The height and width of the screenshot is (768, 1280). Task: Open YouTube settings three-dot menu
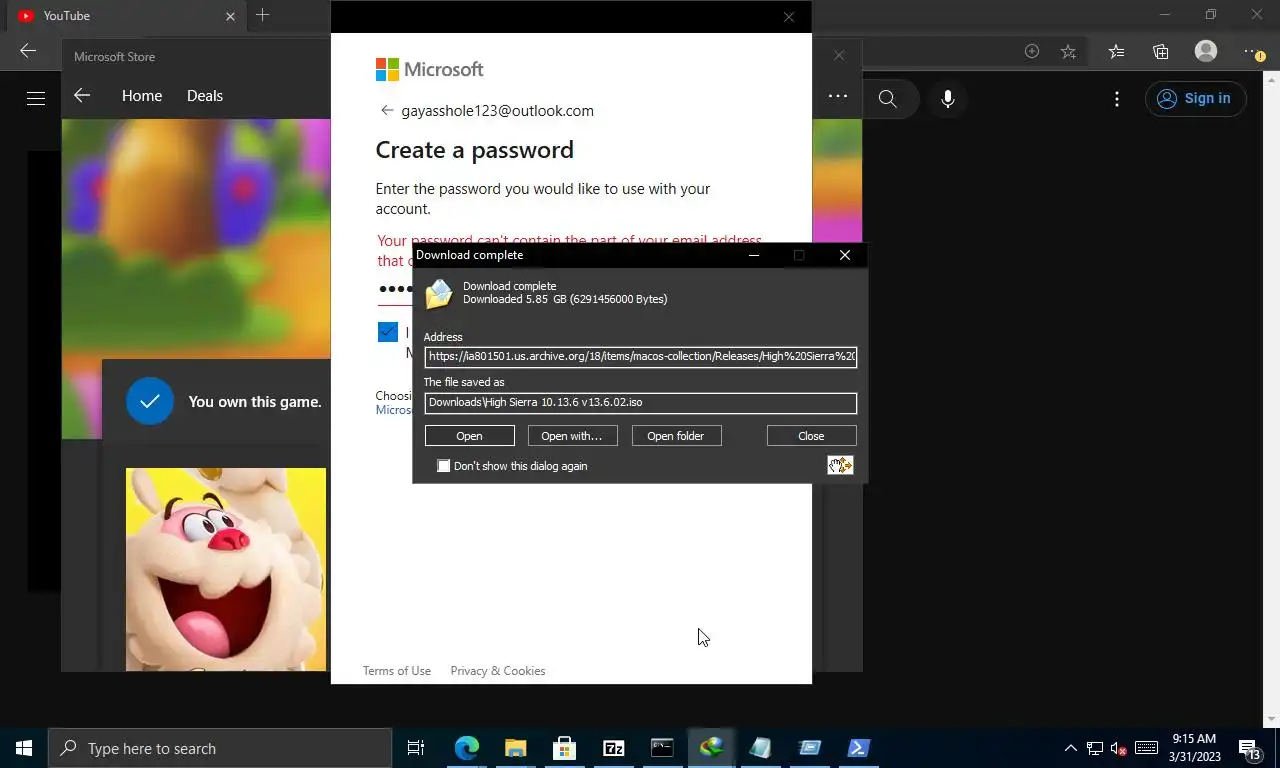[1117, 99]
